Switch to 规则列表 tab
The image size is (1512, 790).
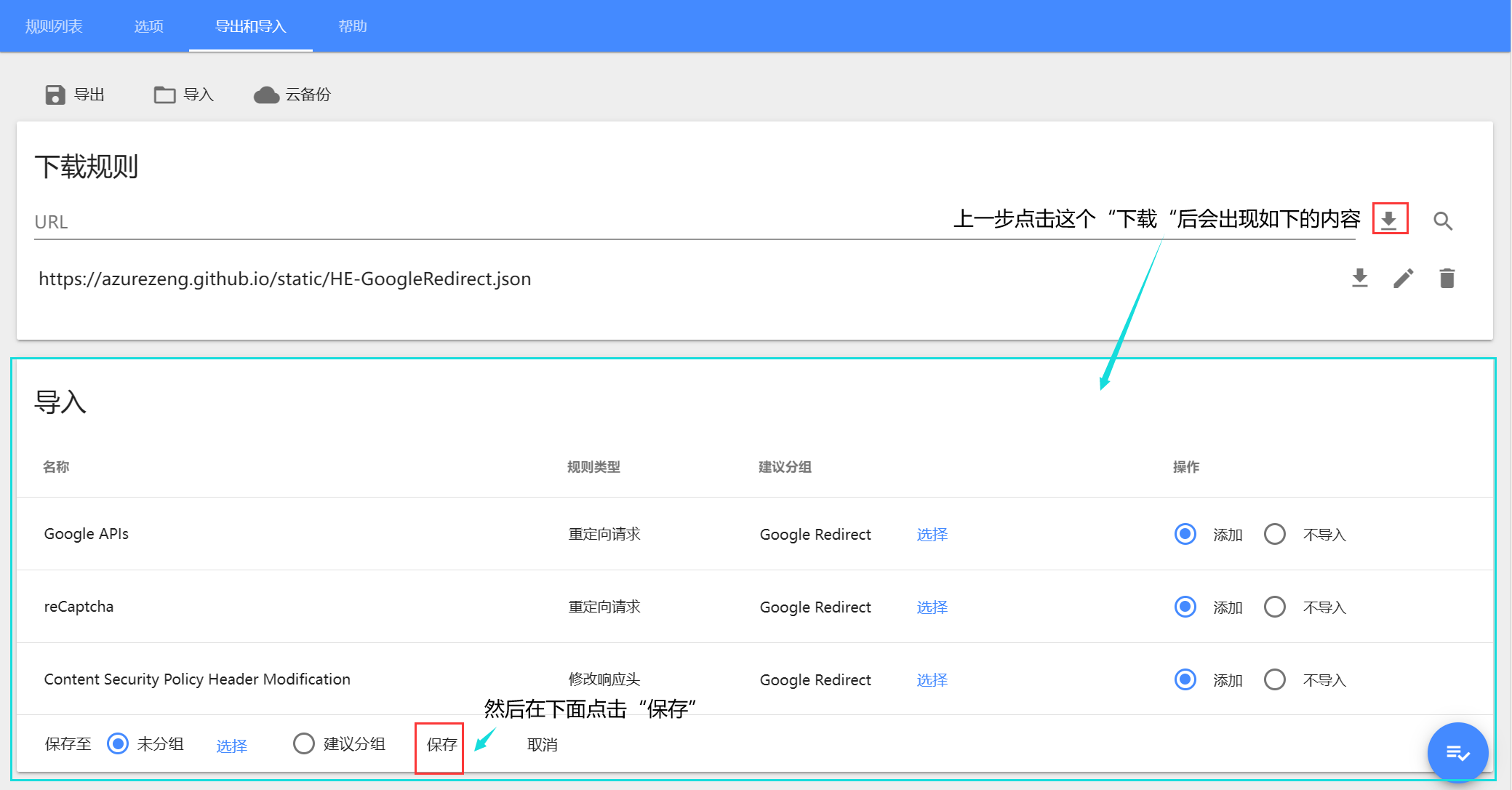54,26
